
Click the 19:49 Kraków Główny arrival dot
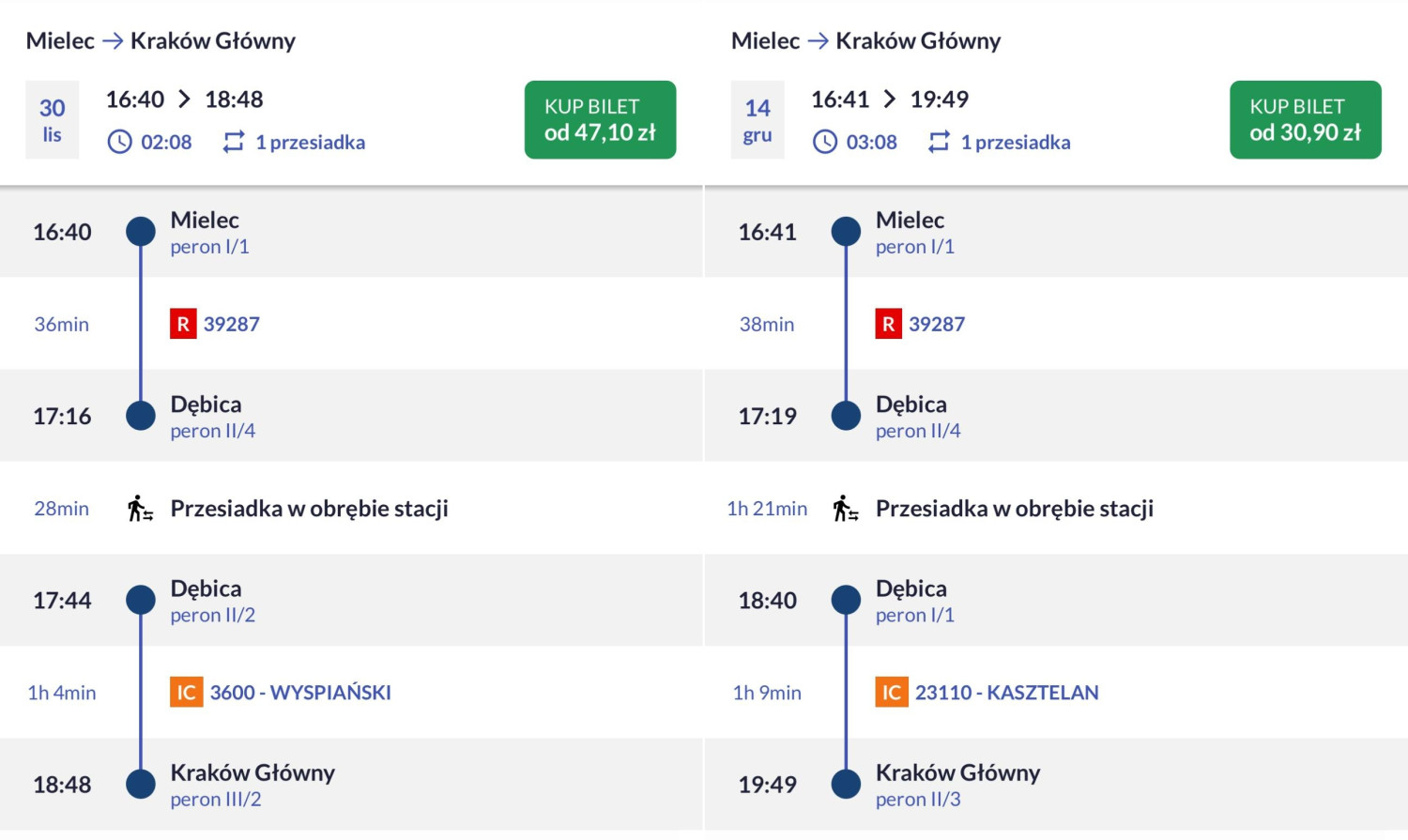click(846, 784)
